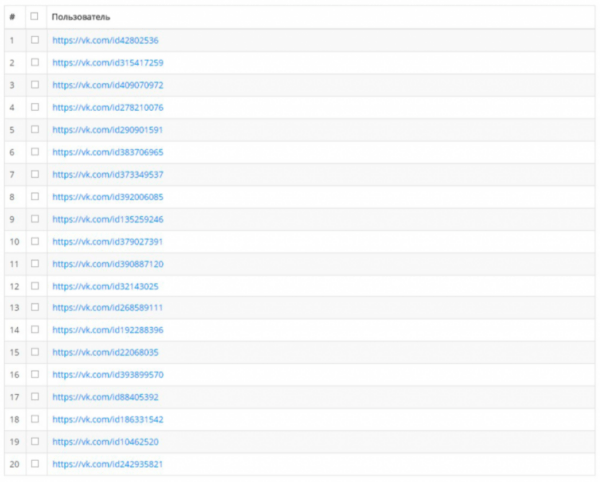600x482 pixels.
Task: Click the vk.com/id383706965 link
Action: 108,152
